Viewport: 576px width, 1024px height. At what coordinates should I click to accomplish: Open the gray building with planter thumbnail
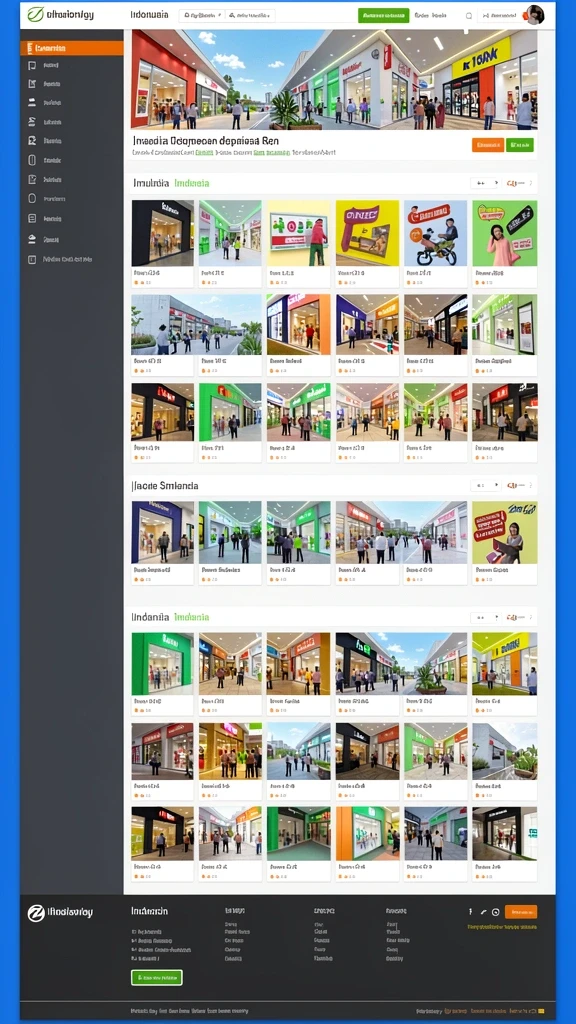click(x=505, y=751)
